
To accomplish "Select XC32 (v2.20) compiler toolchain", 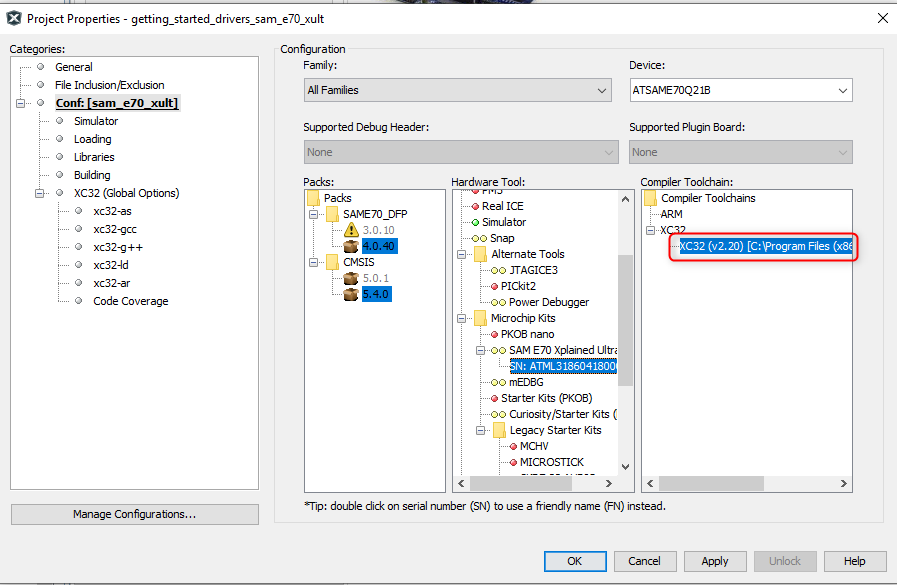I will [764, 246].
